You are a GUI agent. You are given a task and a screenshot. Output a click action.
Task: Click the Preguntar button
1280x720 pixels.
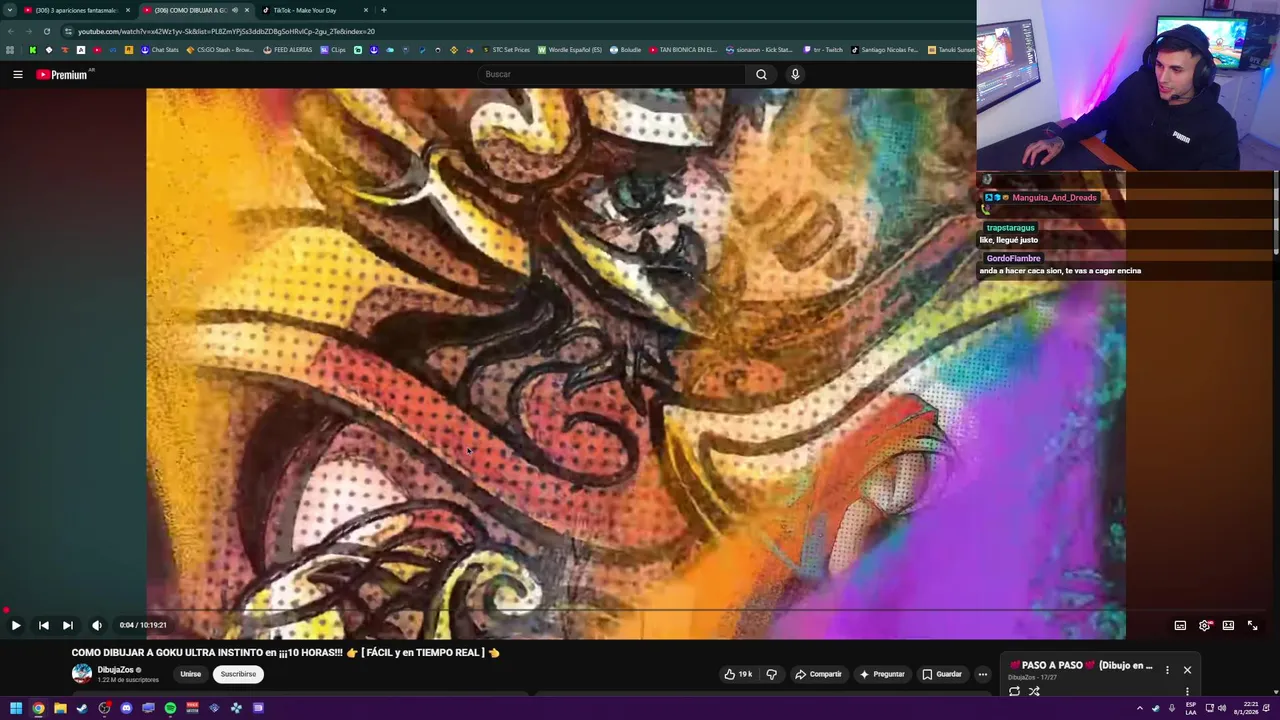tap(881, 674)
